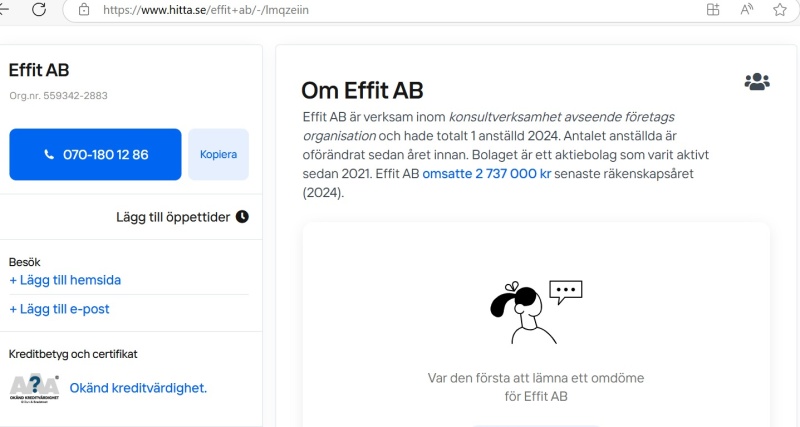Viewport: 800px width, 427px height.
Task: Add an email via Lägg till e-post
Action: coord(59,309)
